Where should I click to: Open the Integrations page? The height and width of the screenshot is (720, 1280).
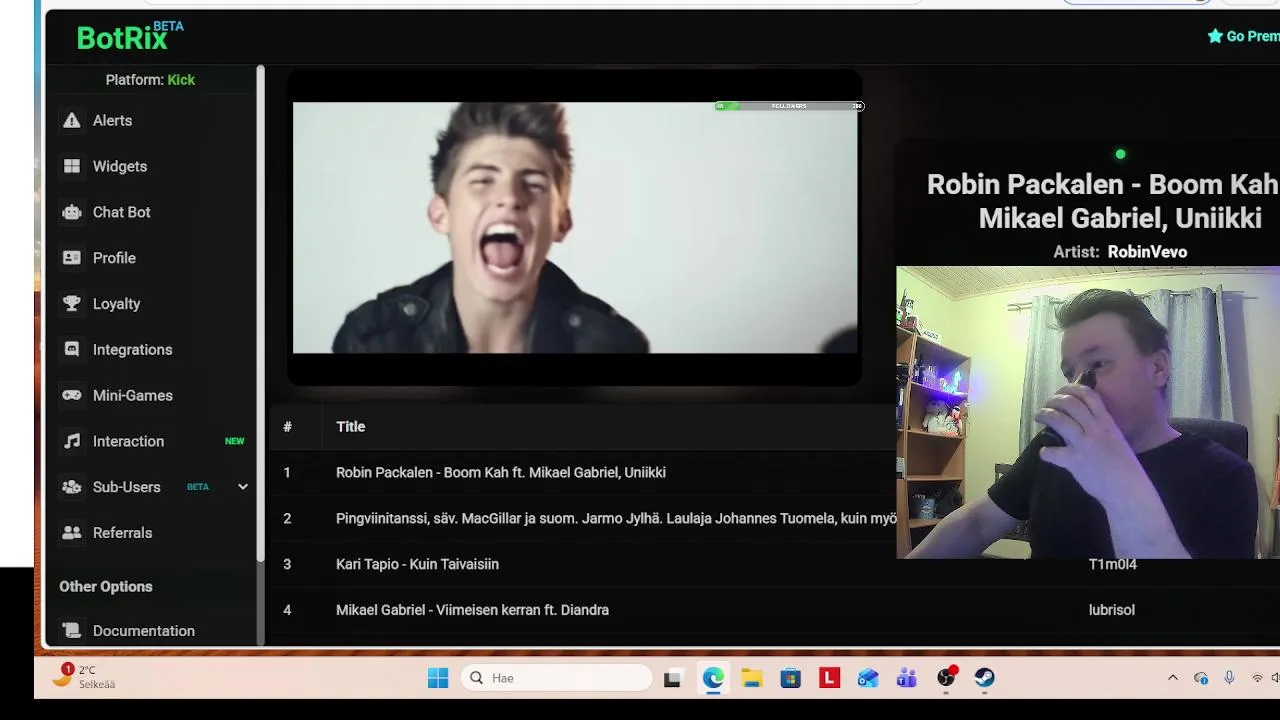[133, 349]
